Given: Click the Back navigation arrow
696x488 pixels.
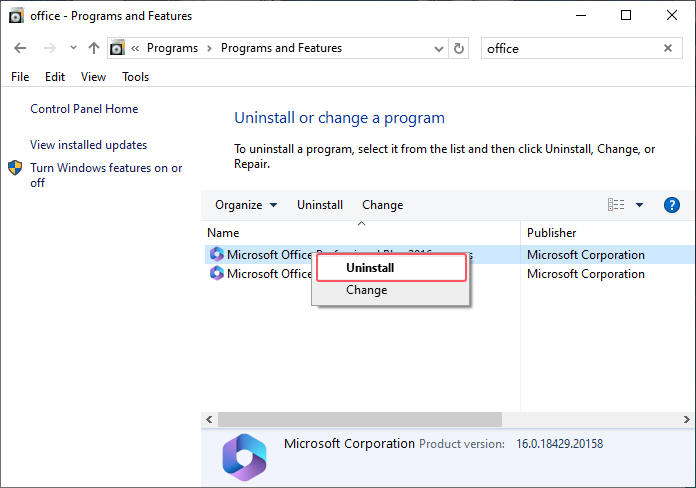Looking at the screenshot, I should (20, 48).
